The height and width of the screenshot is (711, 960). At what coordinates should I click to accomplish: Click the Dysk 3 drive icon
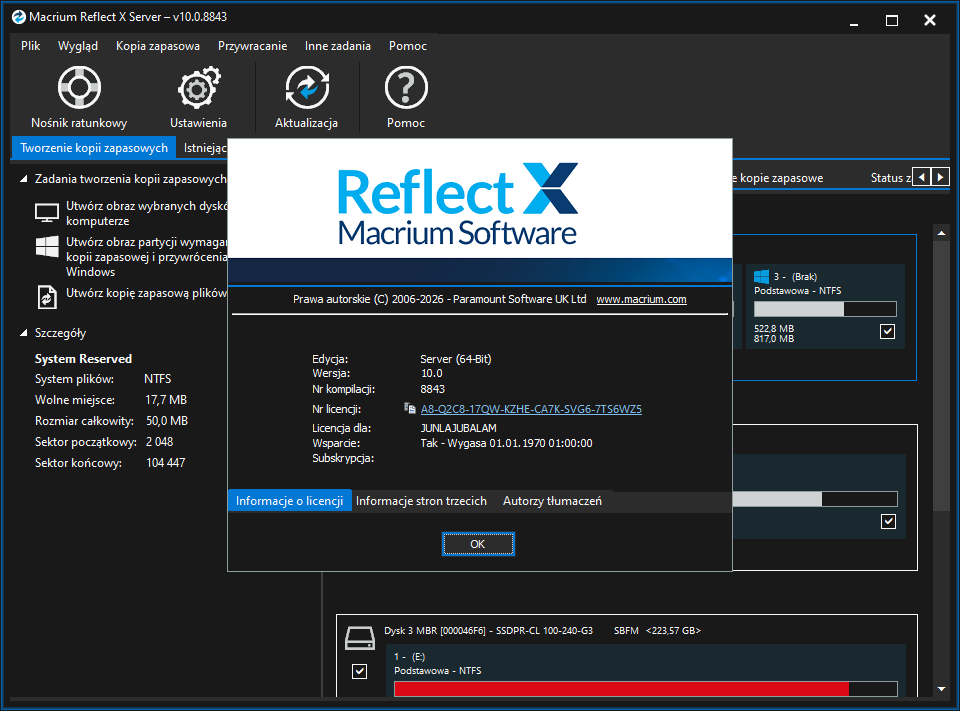[x=359, y=638]
